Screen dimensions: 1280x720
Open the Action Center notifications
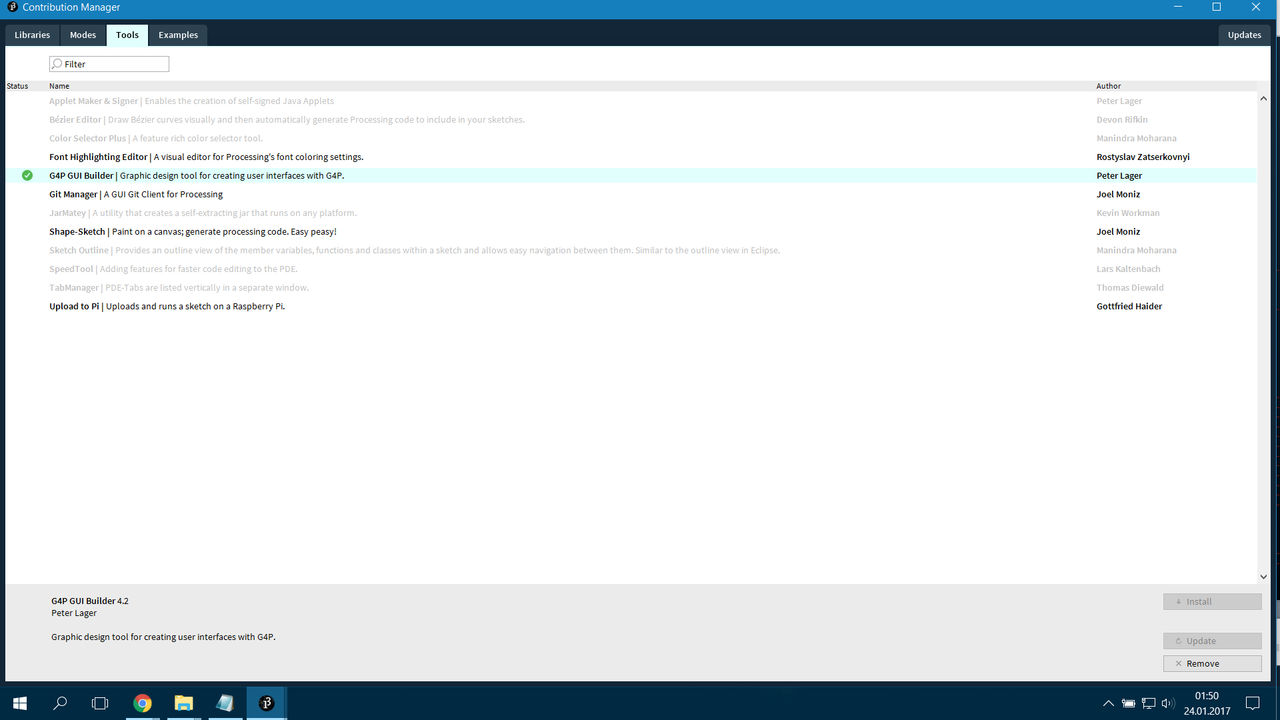(1252, 703)
